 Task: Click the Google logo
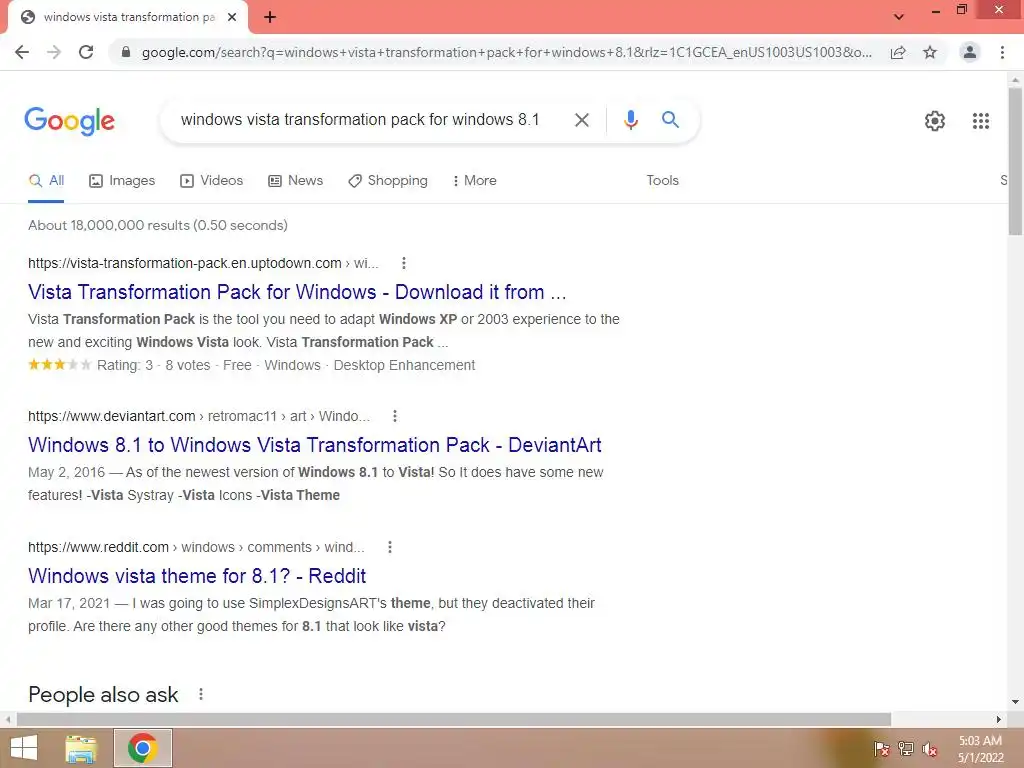pos(69,121)
